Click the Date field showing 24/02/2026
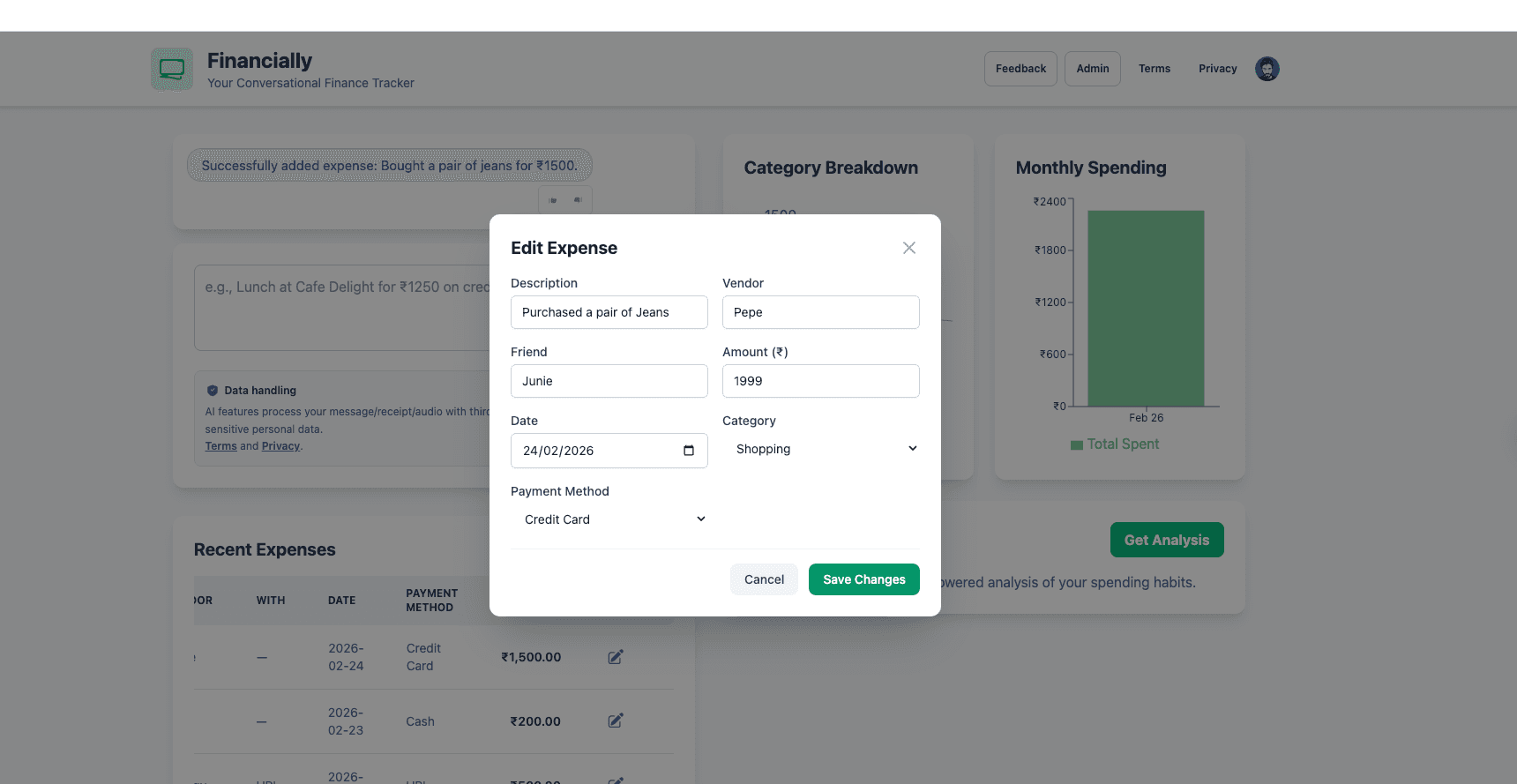1517x784 pixels. [609, 451]
